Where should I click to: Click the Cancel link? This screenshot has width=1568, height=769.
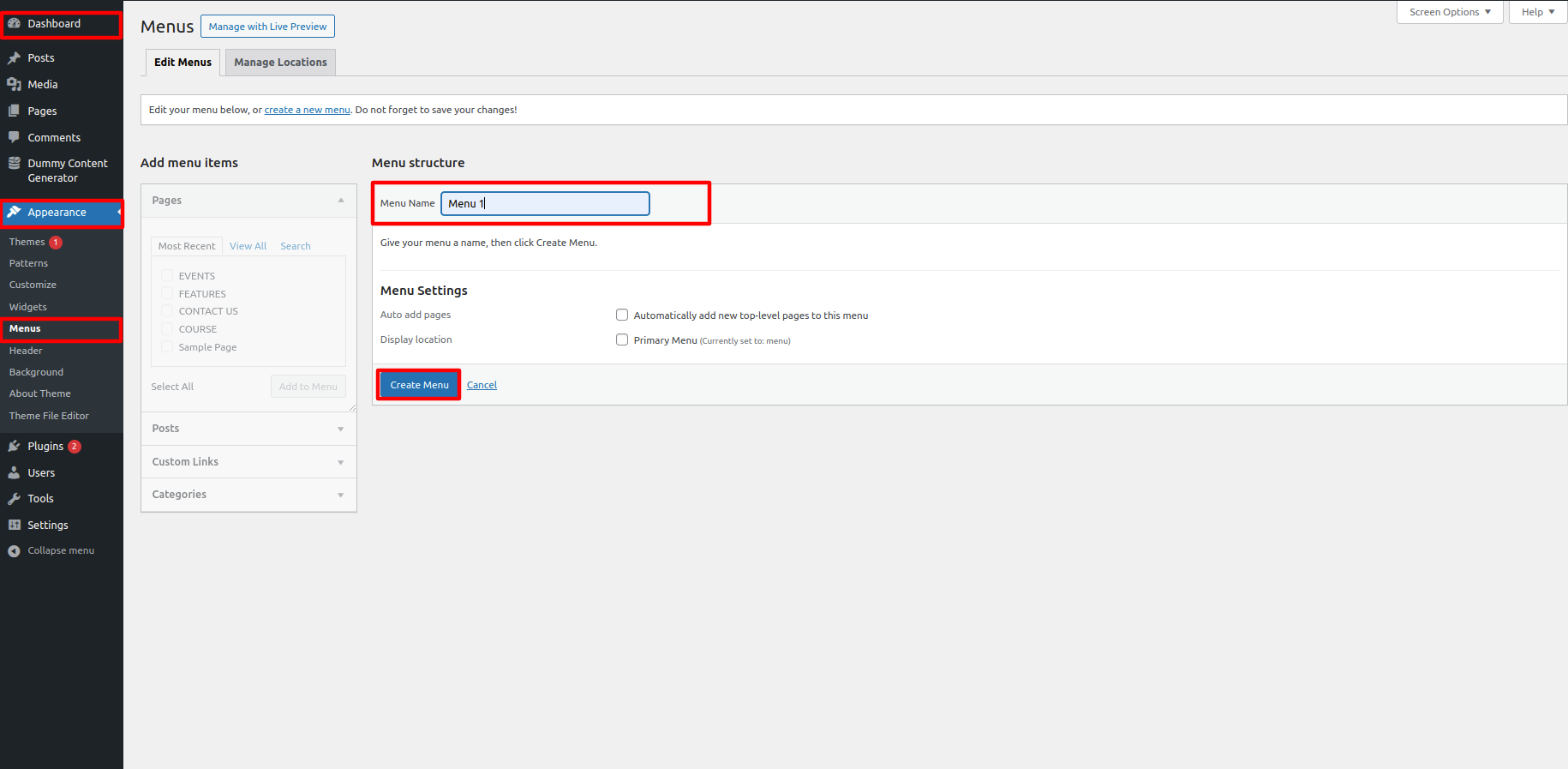pyautogui.click(x=482, y=386)
